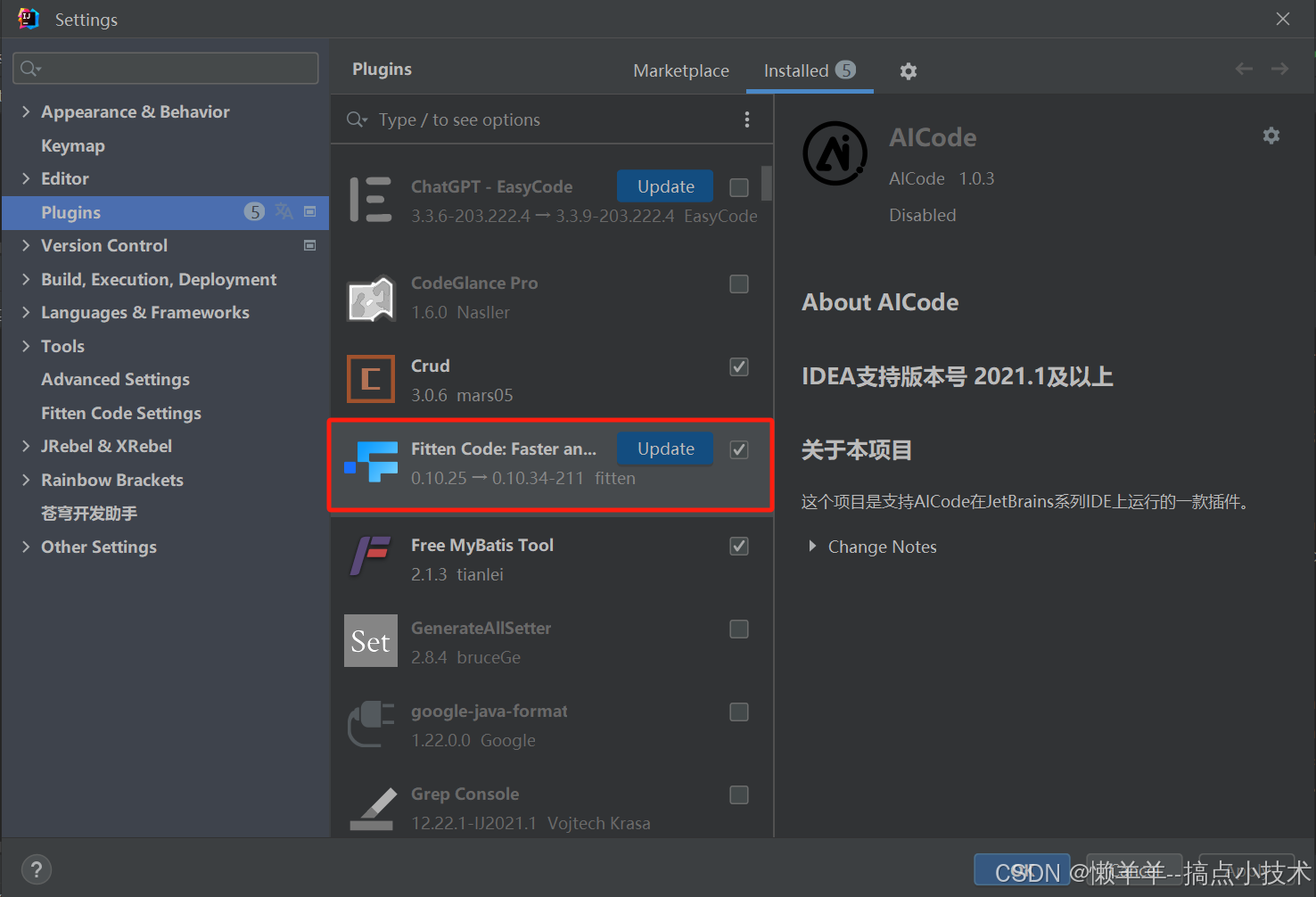Expand the Other Settings node

tap(26, 547)
